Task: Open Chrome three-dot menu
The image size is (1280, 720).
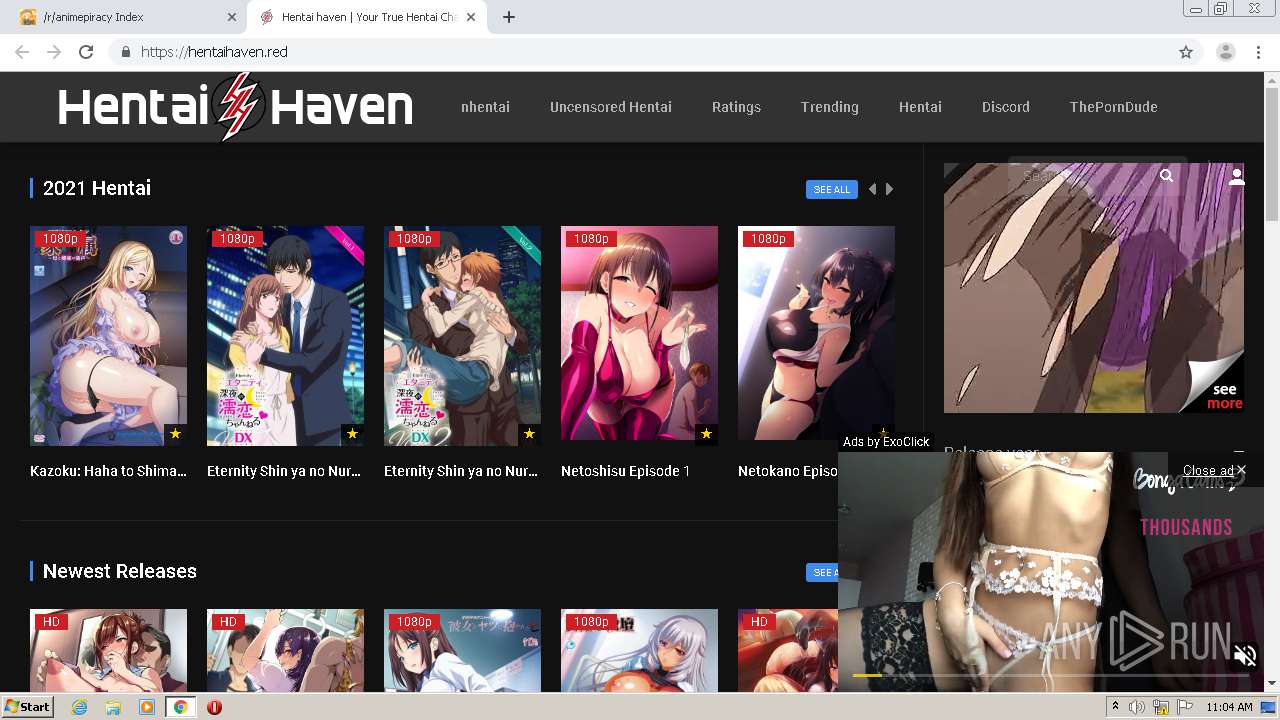Action: (1259, 52)
